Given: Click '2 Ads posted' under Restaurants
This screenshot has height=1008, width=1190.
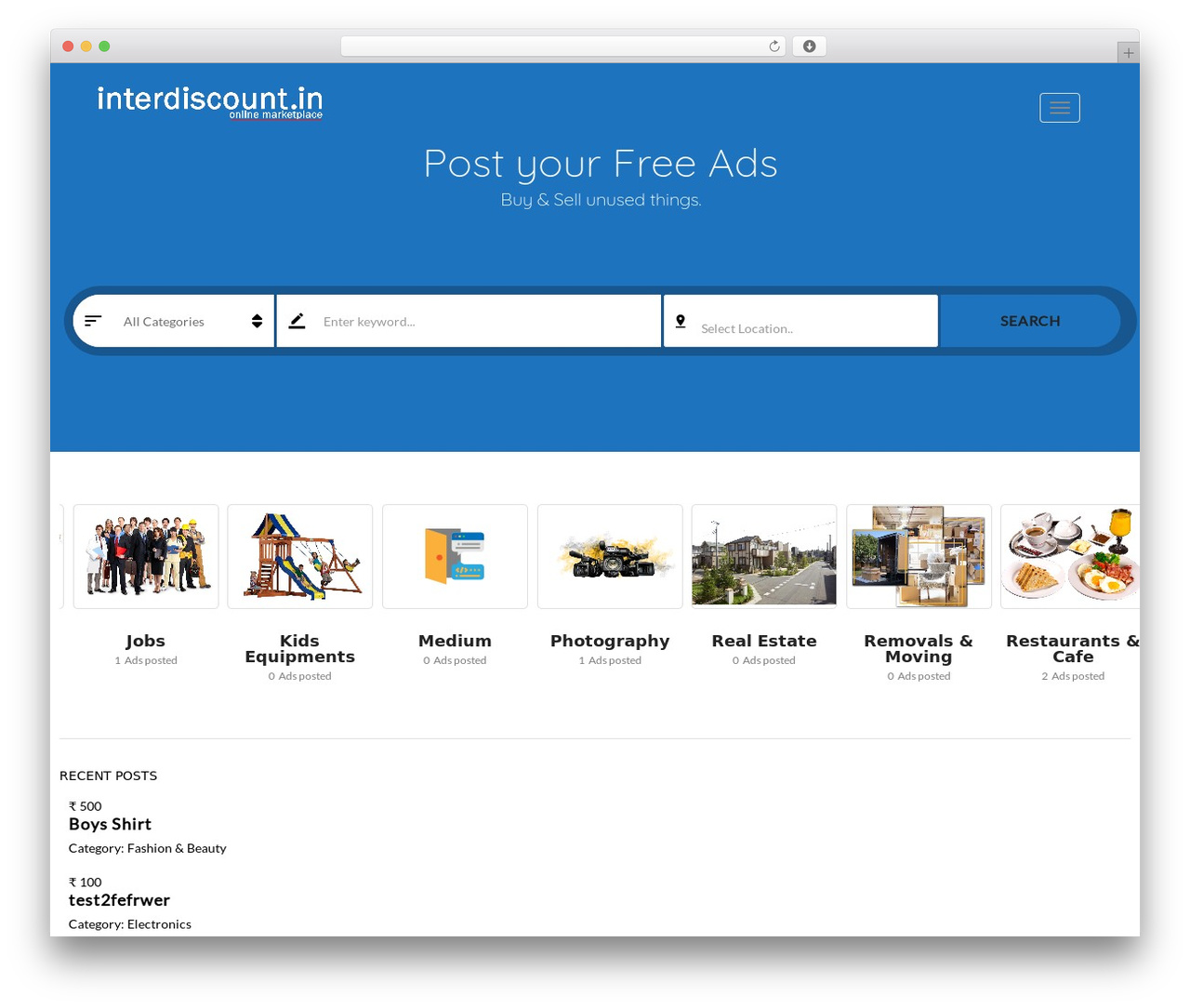Looking at the screenshot, I should pyautogui.click(x=1073, y=676).
